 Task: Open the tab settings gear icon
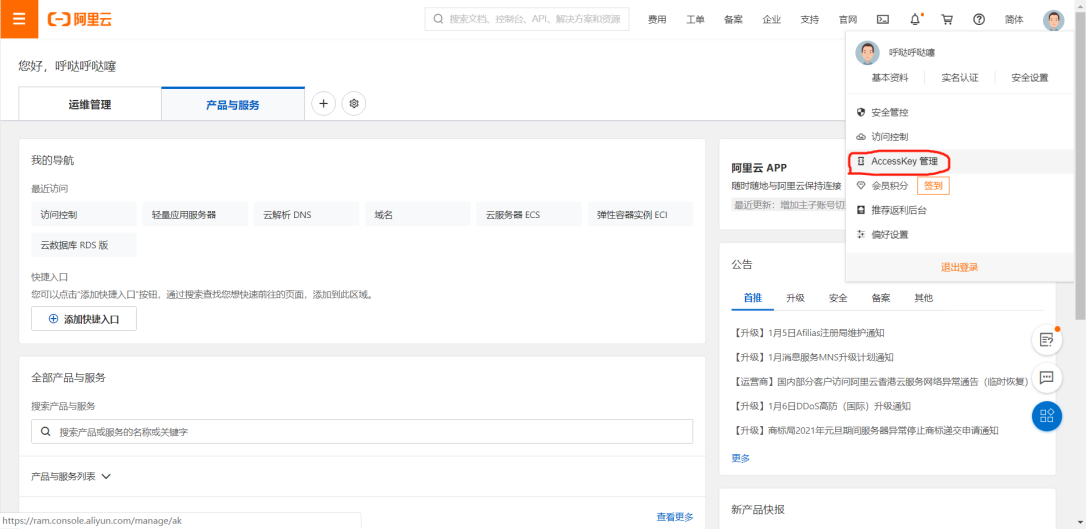pos(354,104)
